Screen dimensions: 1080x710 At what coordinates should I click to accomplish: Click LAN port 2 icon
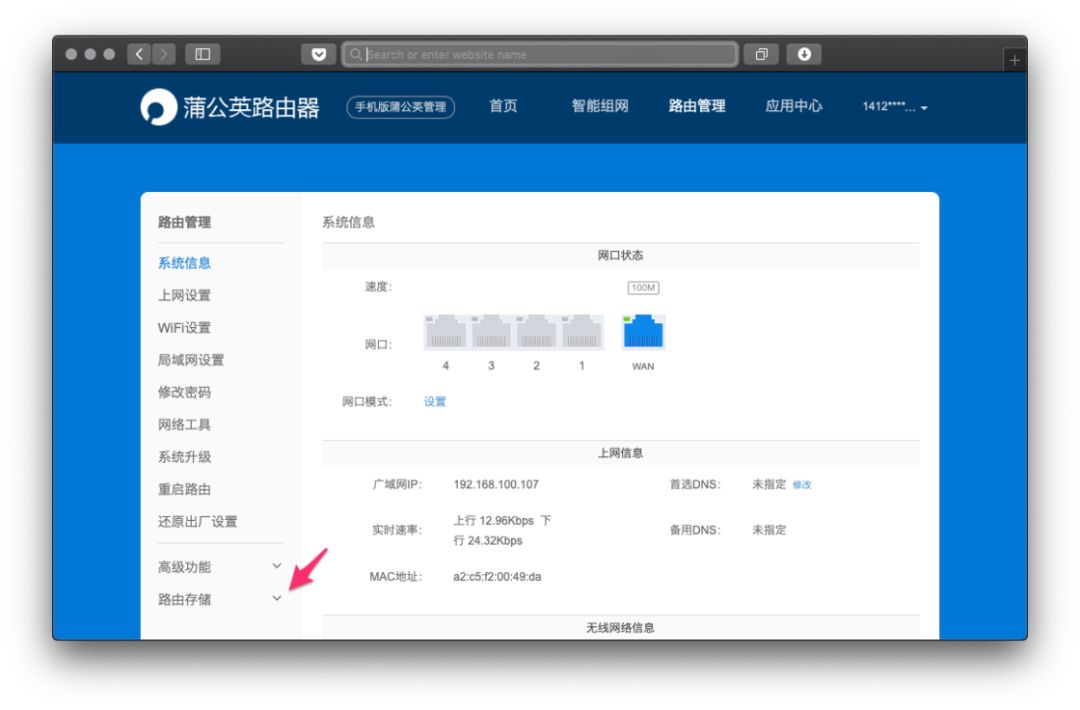tap(536, 332)
